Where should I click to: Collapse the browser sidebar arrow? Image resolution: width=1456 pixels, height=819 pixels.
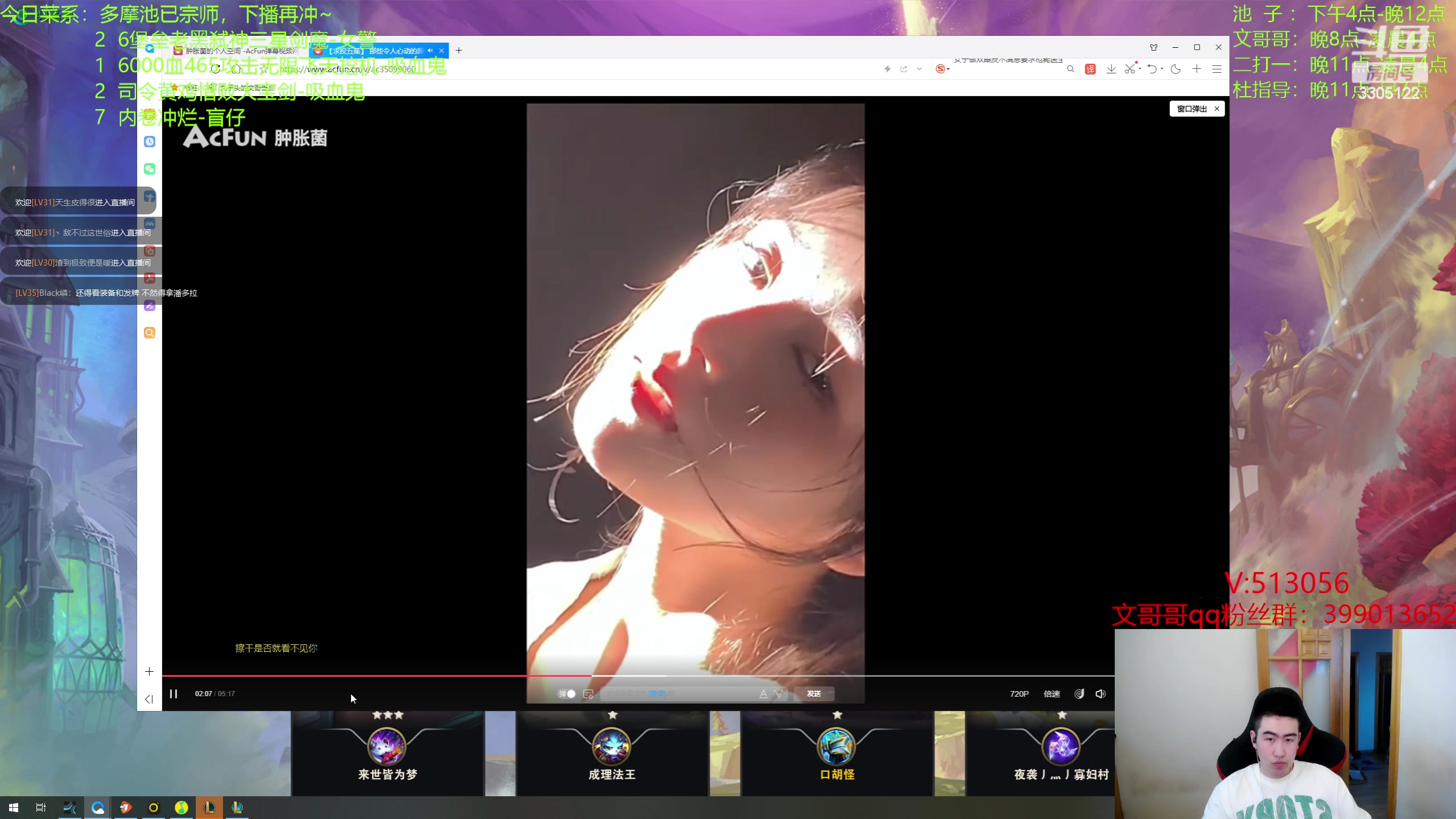click(x=149, y=699)
